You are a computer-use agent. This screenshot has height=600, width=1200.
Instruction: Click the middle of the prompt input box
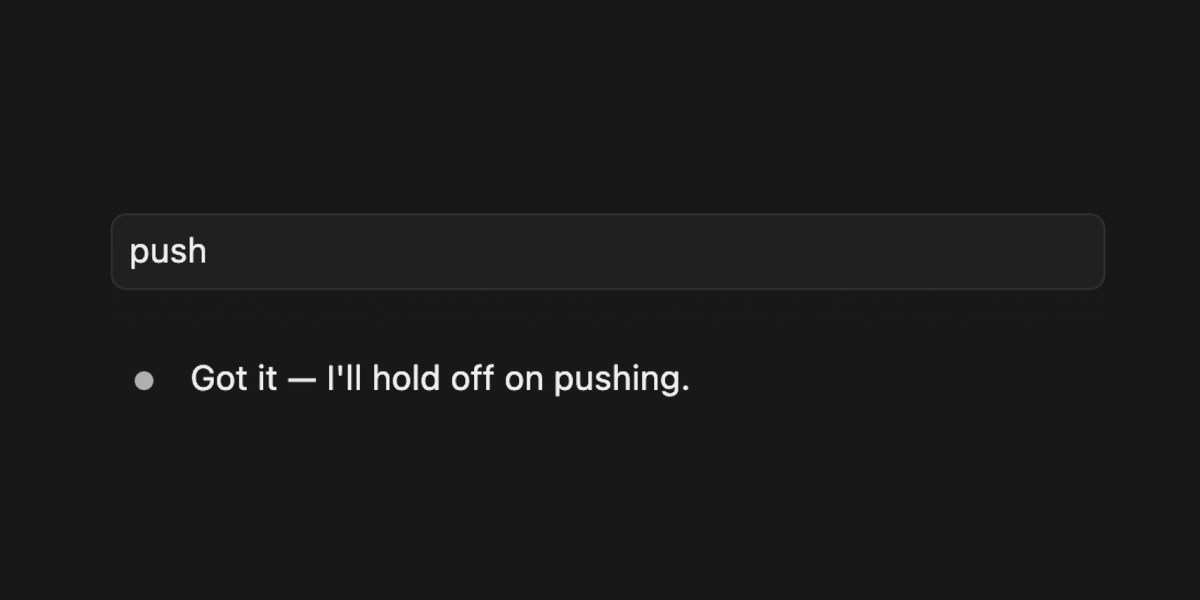(x=608, y=251)
